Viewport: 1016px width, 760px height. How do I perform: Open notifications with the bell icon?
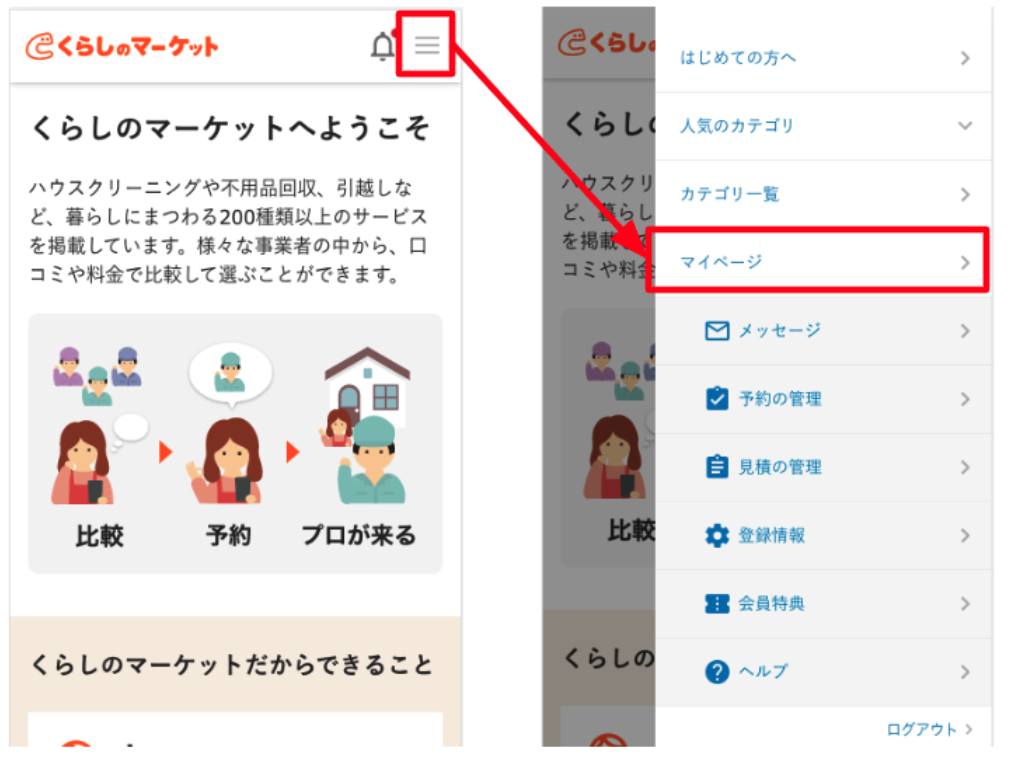point(383,45)
